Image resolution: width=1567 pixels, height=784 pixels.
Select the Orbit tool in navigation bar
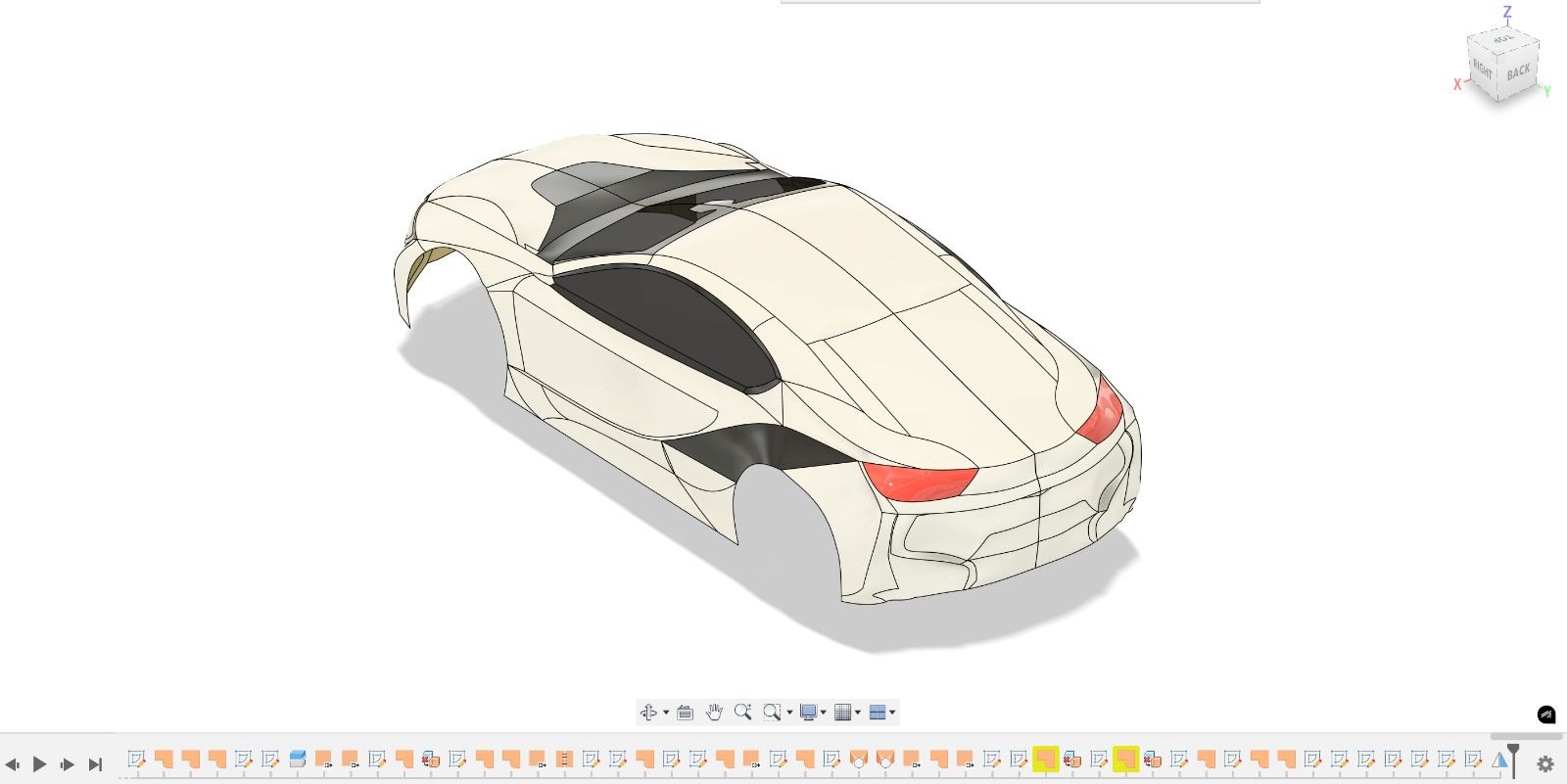click(647, 713)
